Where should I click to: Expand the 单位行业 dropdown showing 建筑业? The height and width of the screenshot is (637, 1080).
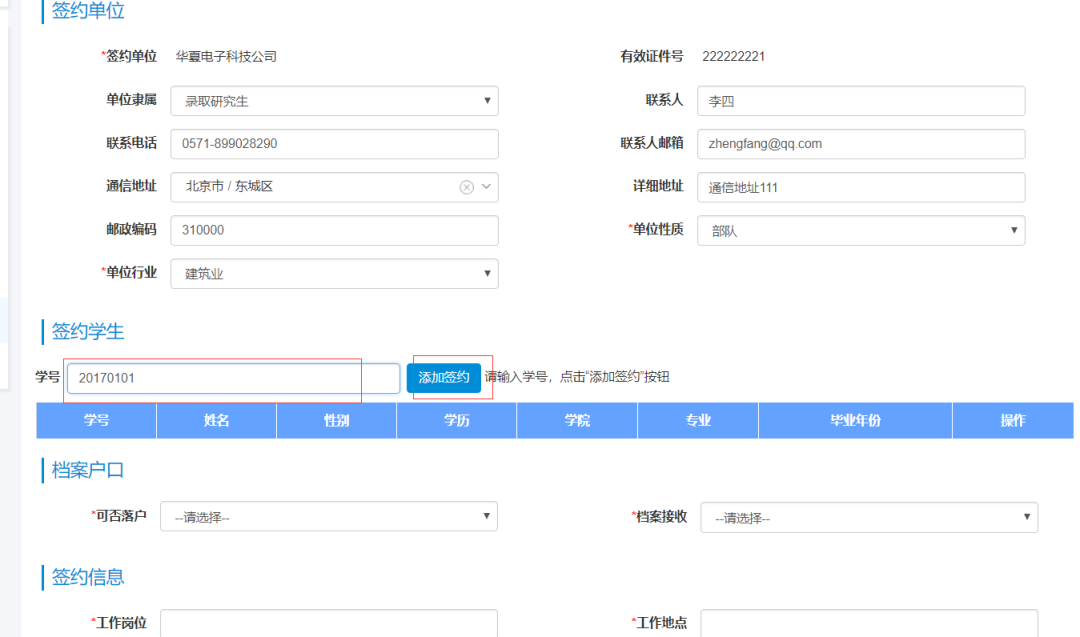click(334, 274)
